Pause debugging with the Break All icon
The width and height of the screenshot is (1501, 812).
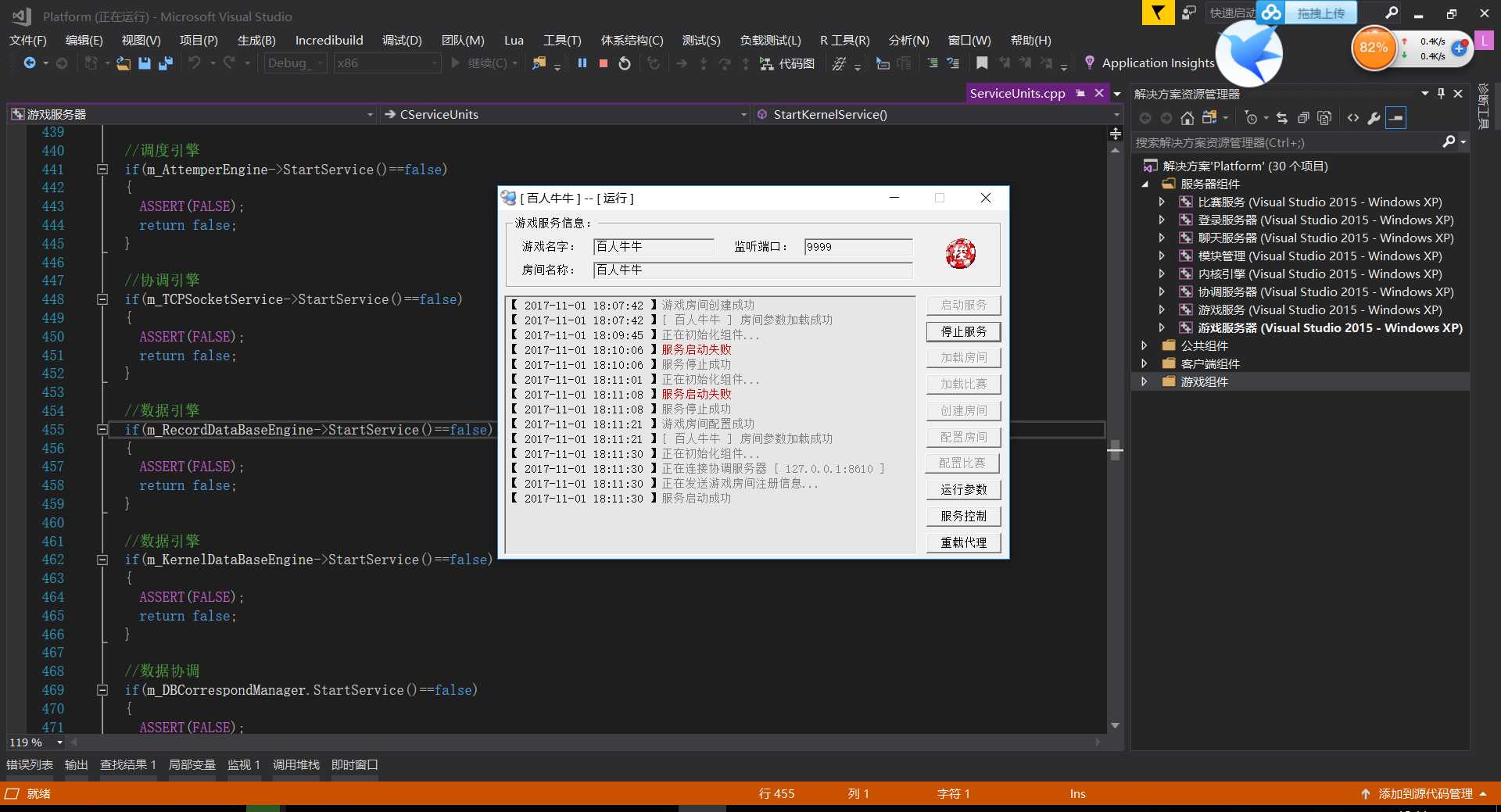click(582, 63)
